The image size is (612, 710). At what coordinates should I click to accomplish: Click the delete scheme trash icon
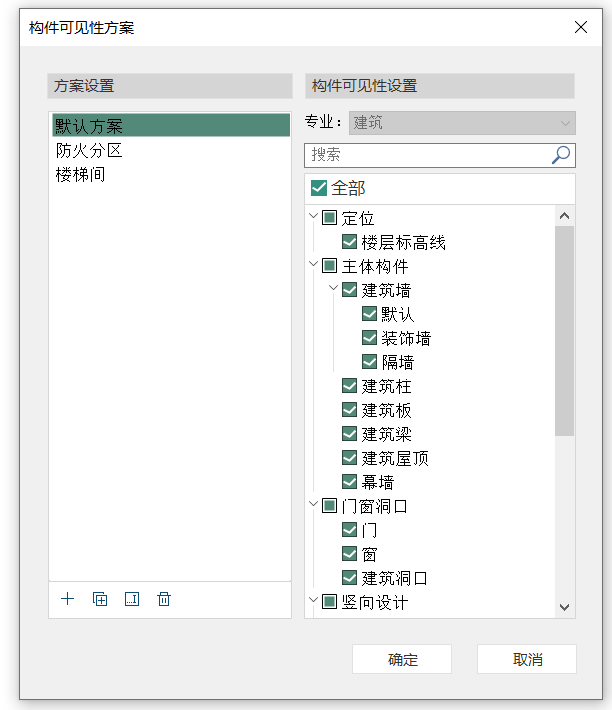click(164, 599)
